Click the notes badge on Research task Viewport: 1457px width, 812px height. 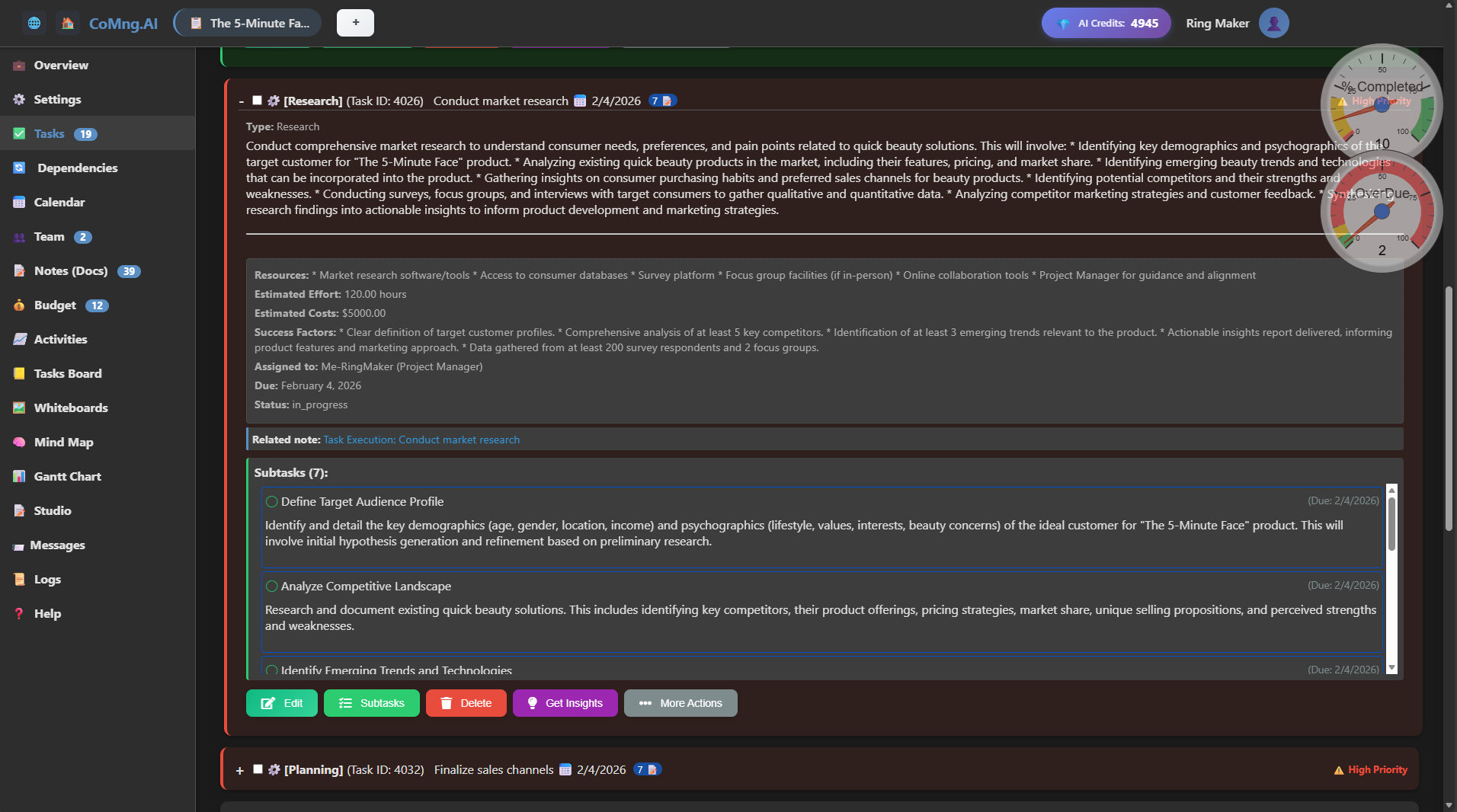tap(661, 101)
